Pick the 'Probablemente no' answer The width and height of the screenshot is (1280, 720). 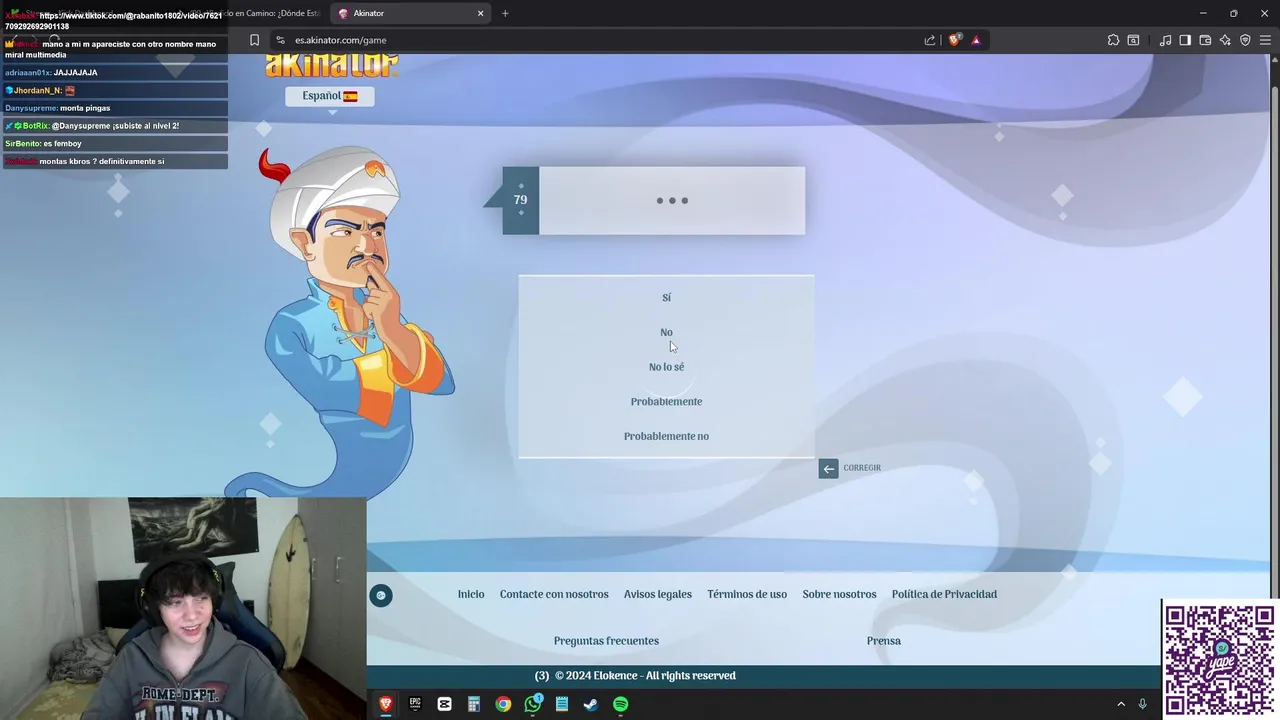pyautogui.click(x=666, y=437)
